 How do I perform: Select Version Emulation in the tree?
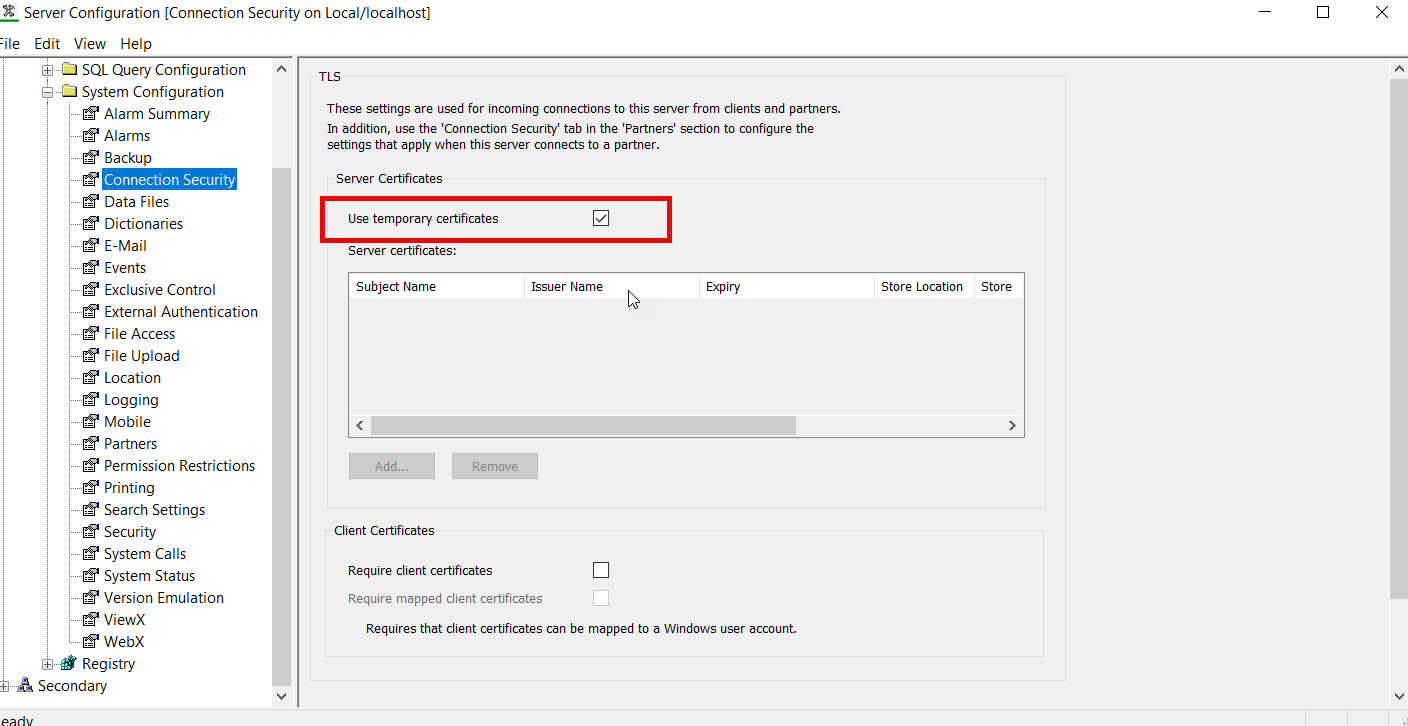[164, 598]
